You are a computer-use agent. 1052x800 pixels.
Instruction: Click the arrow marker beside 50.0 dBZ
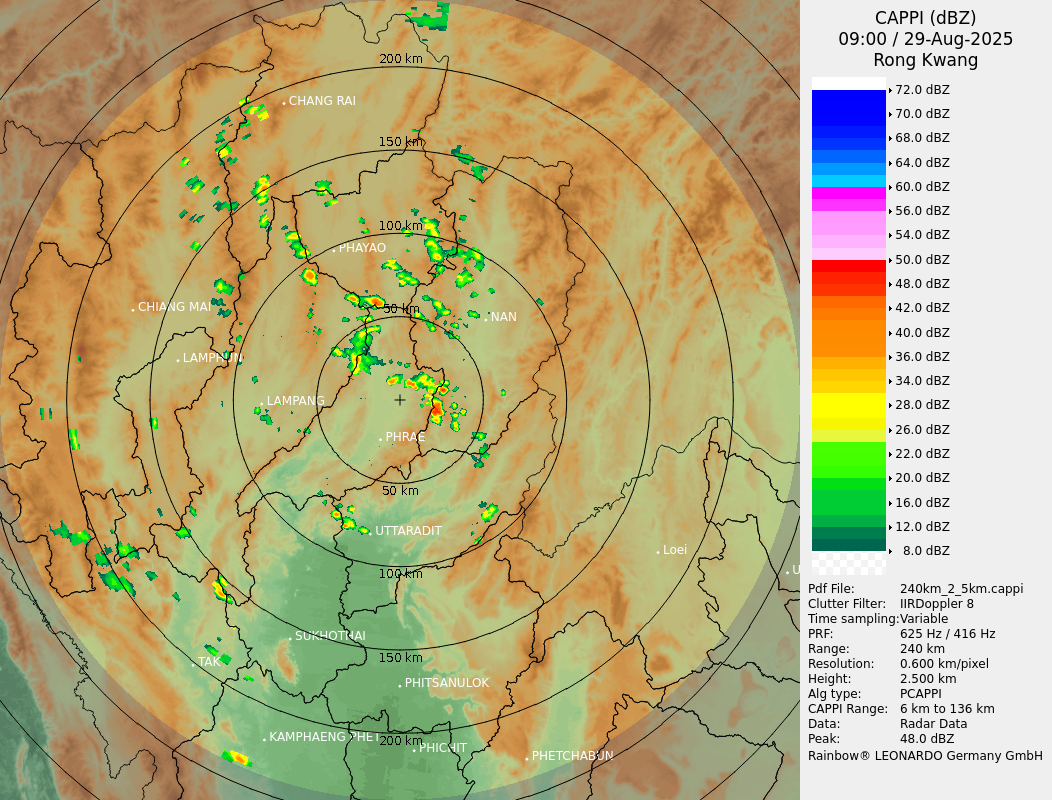890,260
